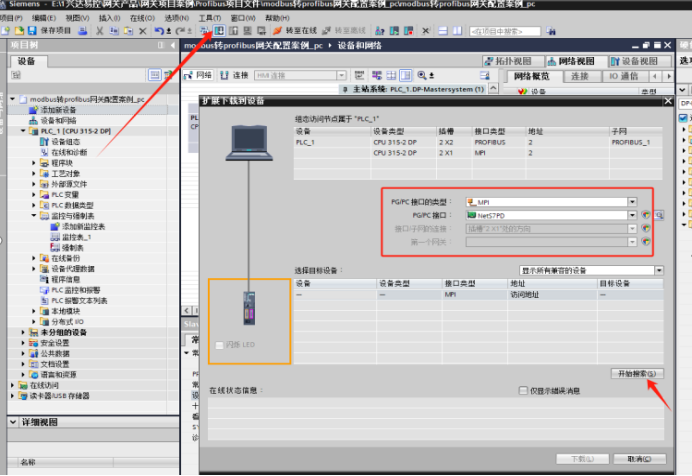Click the start simulation icon

[x=248, y=30]
